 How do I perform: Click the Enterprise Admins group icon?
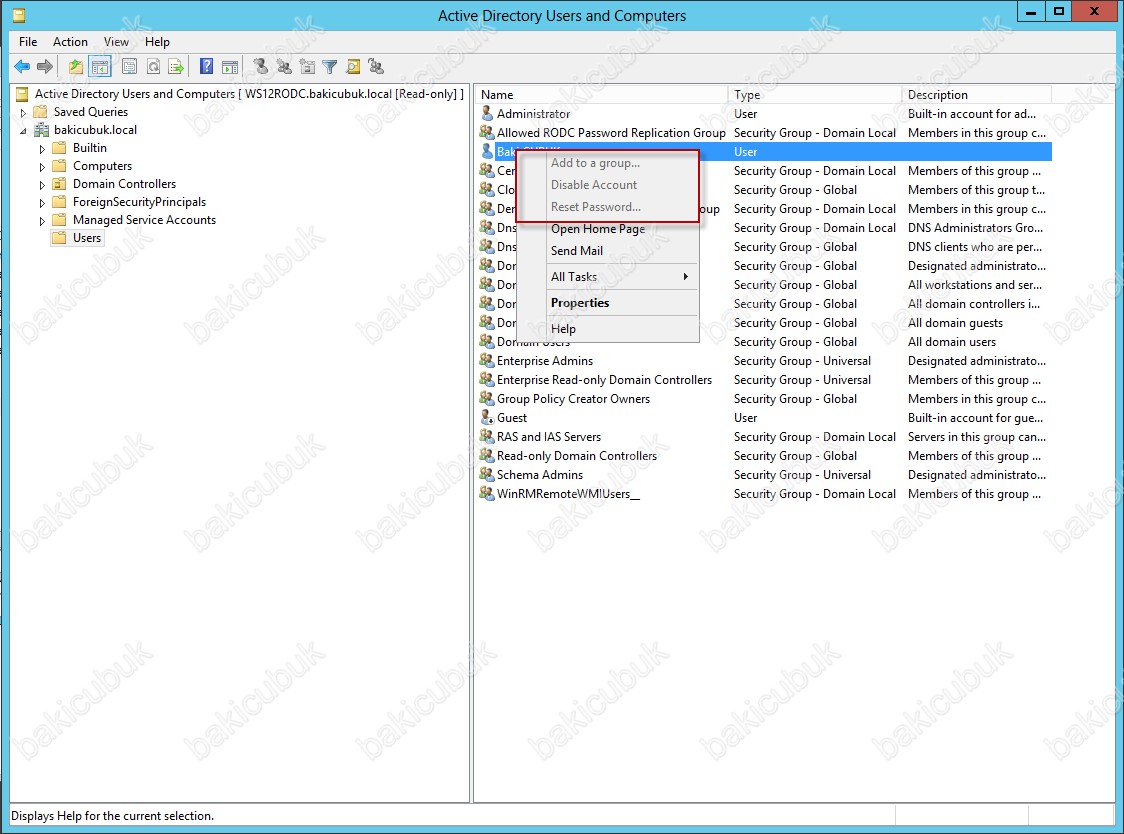pos(487,360)
